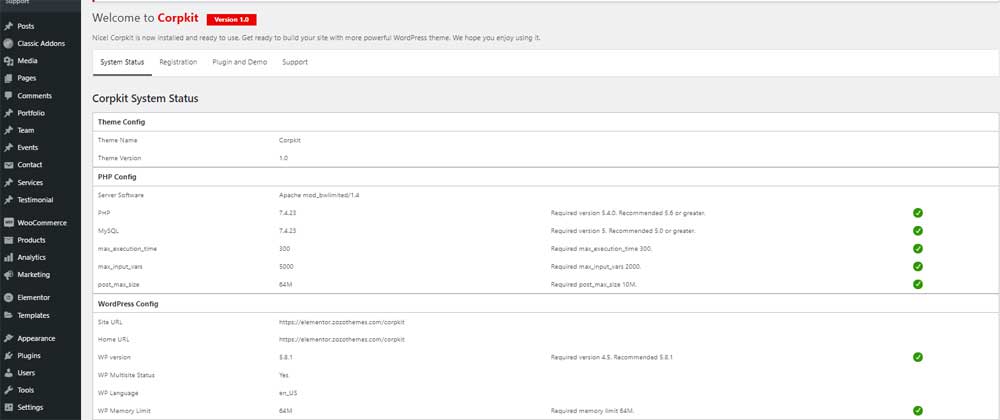Go to Appearance in the sidebar
The image size is (1000, 420).
[36, 338]
